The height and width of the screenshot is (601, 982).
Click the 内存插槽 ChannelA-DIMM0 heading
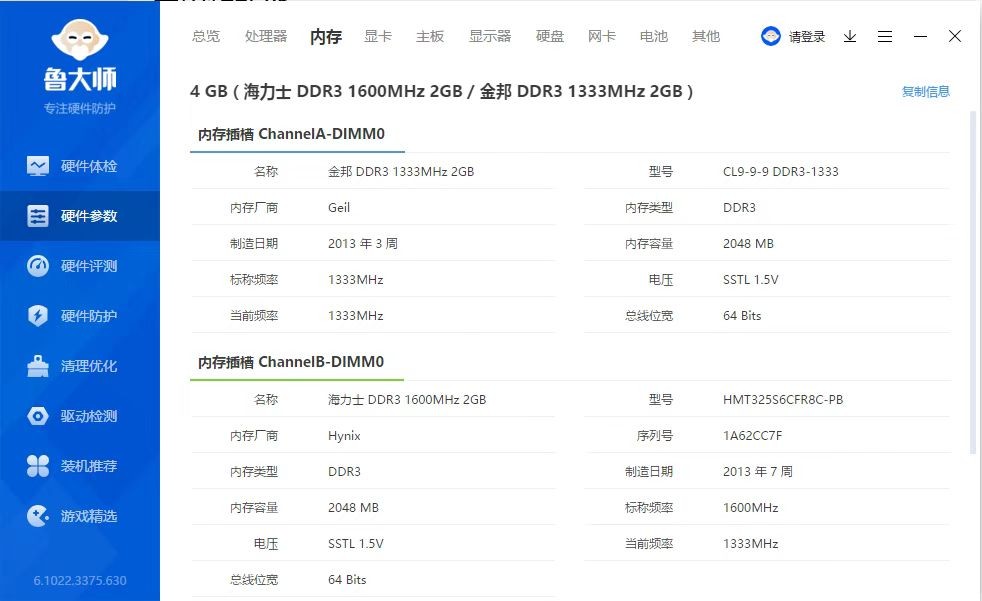pyautogui.click(x=291, y=134)
